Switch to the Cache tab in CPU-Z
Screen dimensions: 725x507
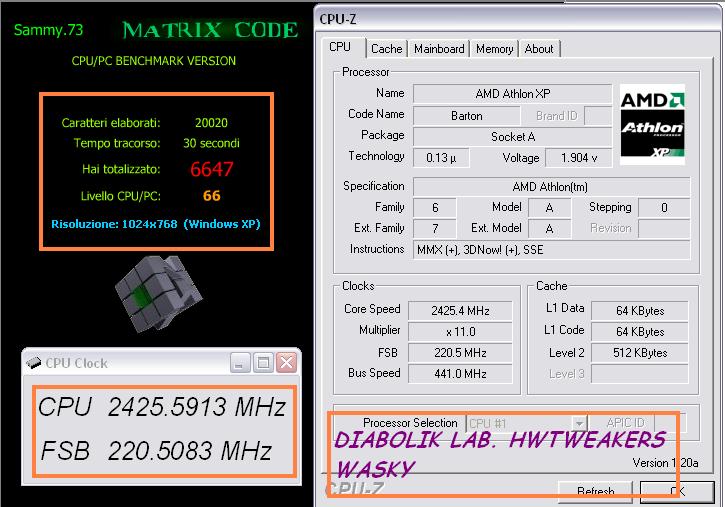tap(387, 49)
